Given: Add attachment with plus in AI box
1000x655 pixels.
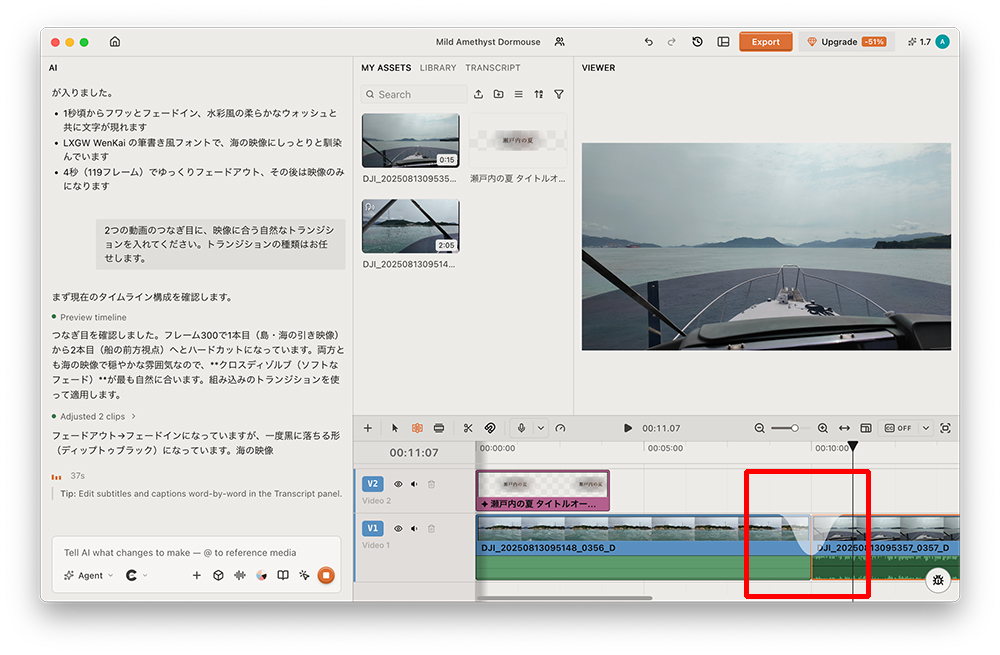Looking at the screenshot, I should coord(196,575).
